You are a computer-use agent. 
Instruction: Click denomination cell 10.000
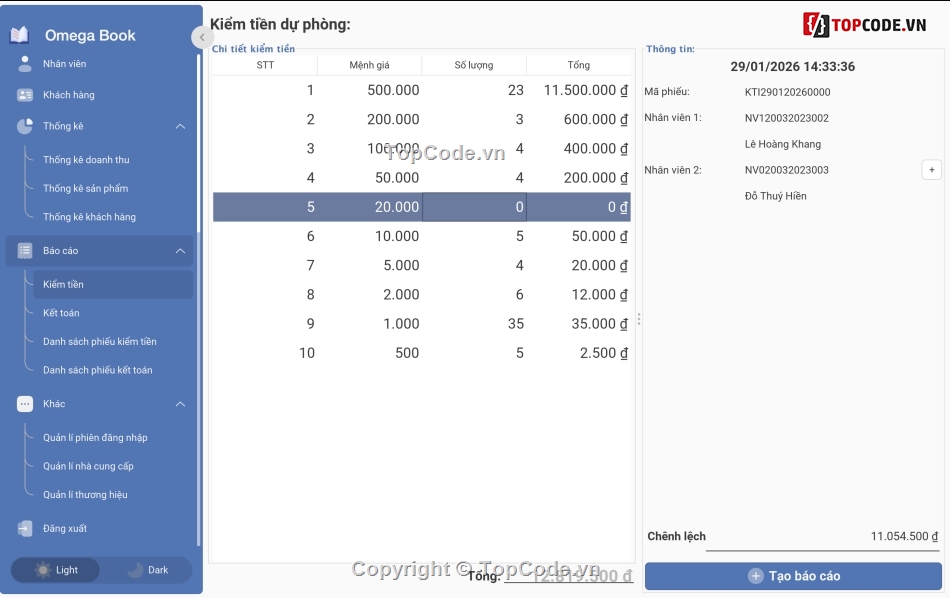370,236
